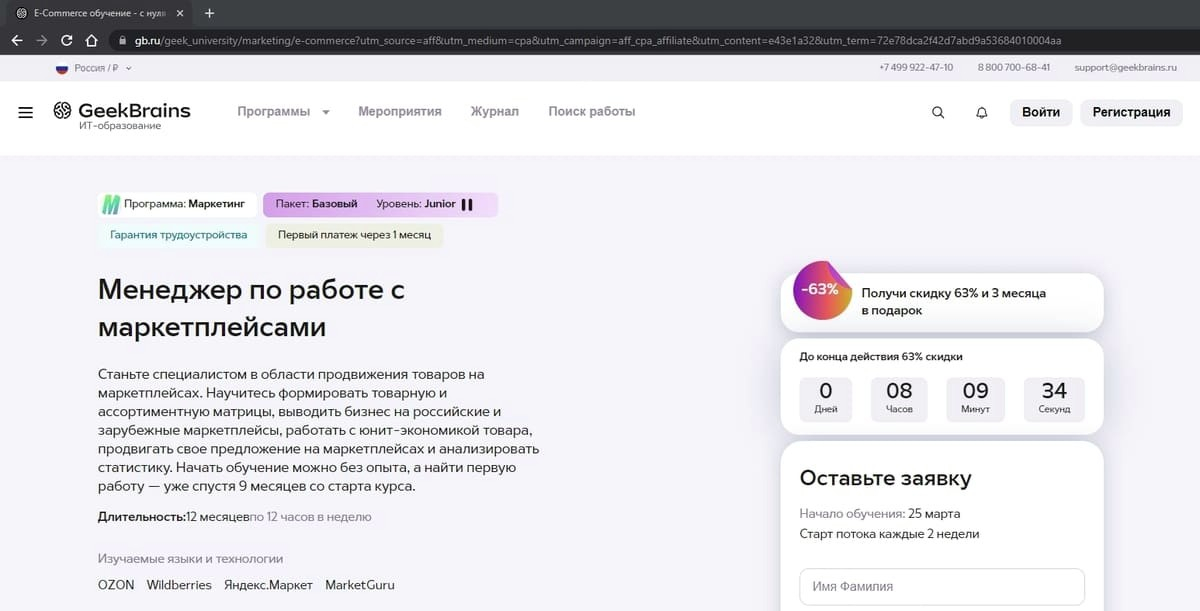
Task: Click Первый платеж через 1 месяц tag
Action: point(354,235)
